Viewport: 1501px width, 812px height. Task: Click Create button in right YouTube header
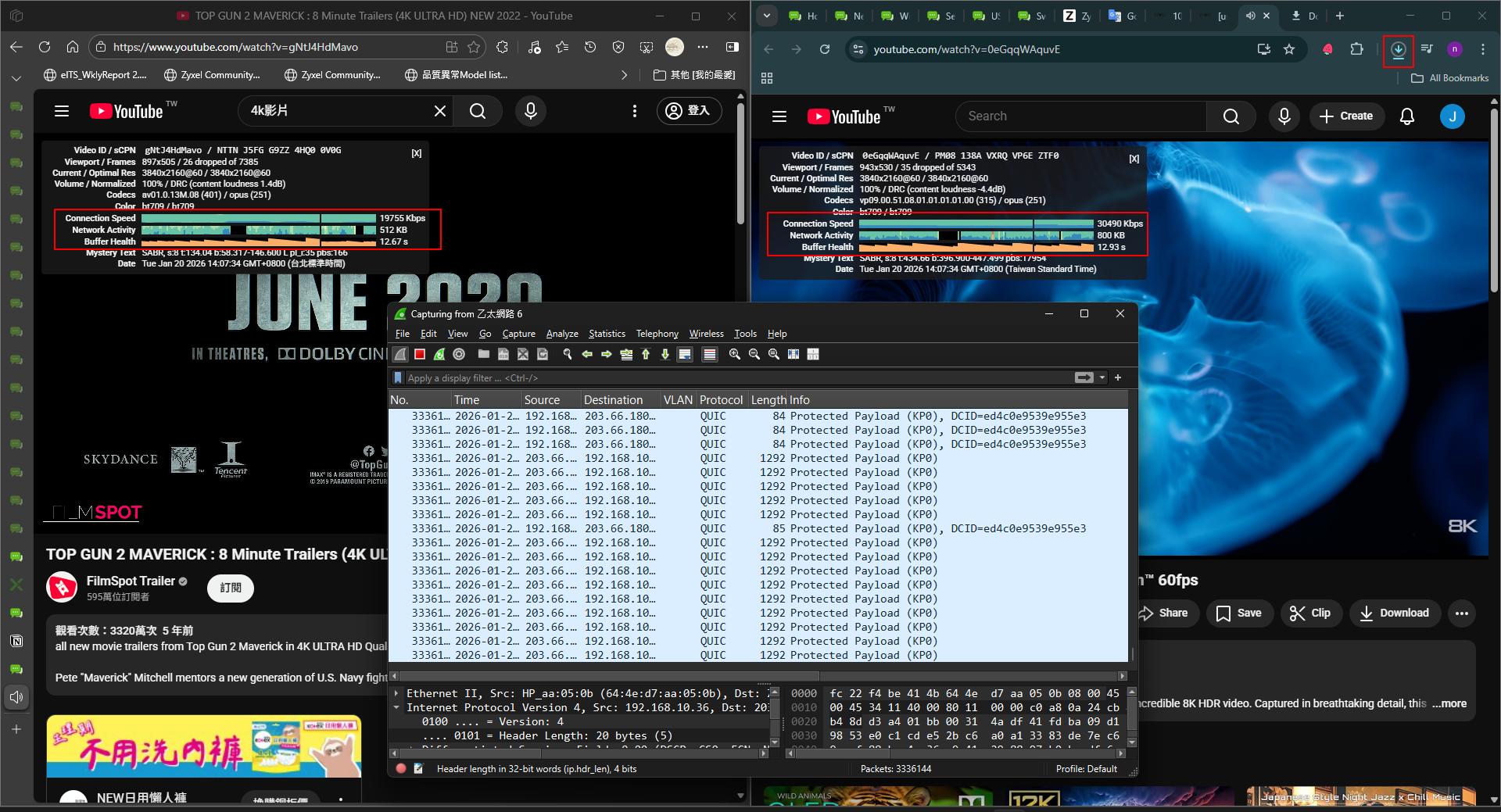pyautogui.click(x=1347, y=116)
